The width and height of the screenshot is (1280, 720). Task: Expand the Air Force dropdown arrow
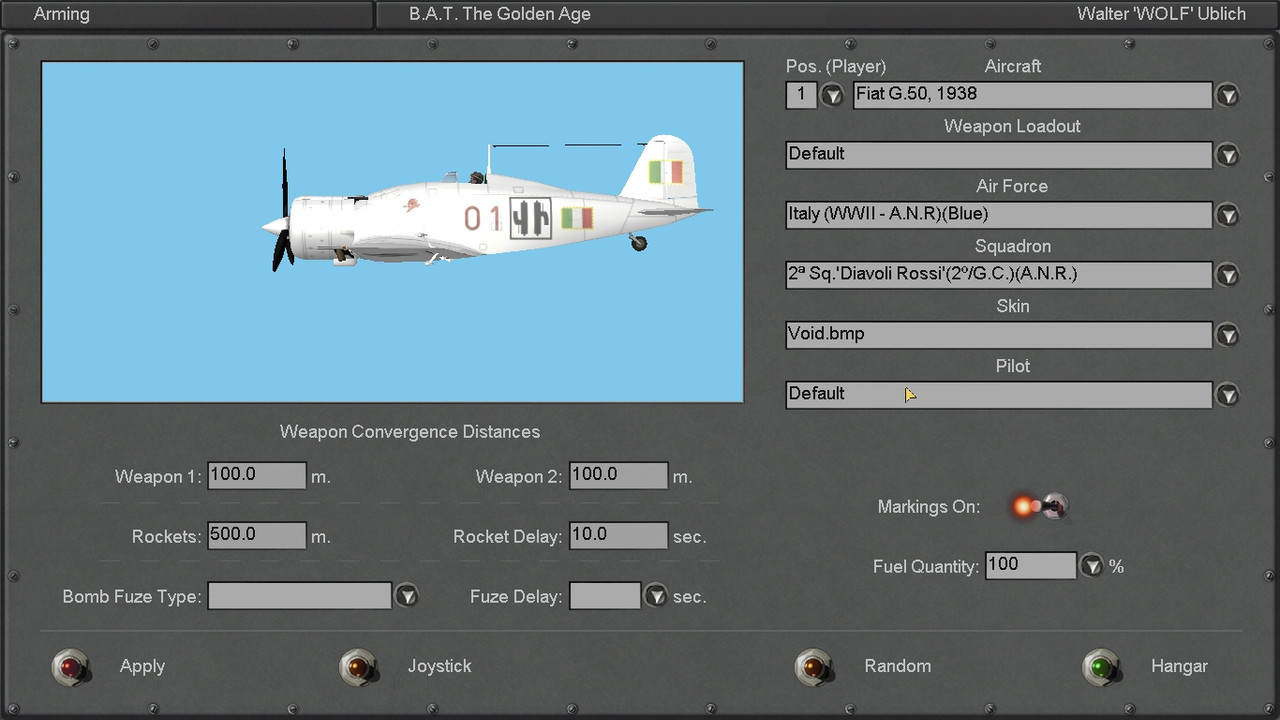pyautogui.click(x=1228, y=215)
